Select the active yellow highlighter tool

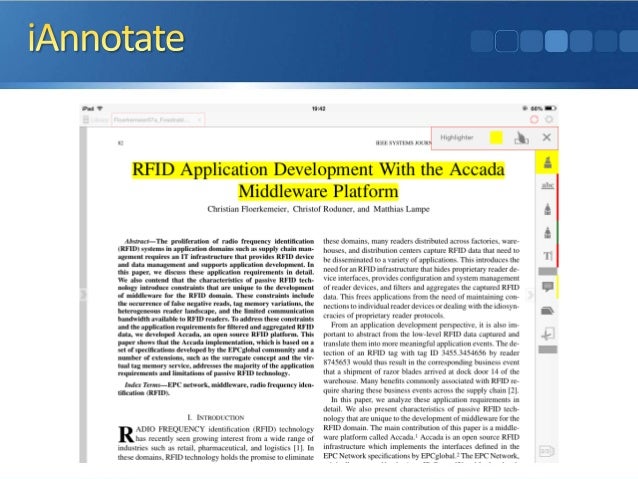(x=547, y=162)
